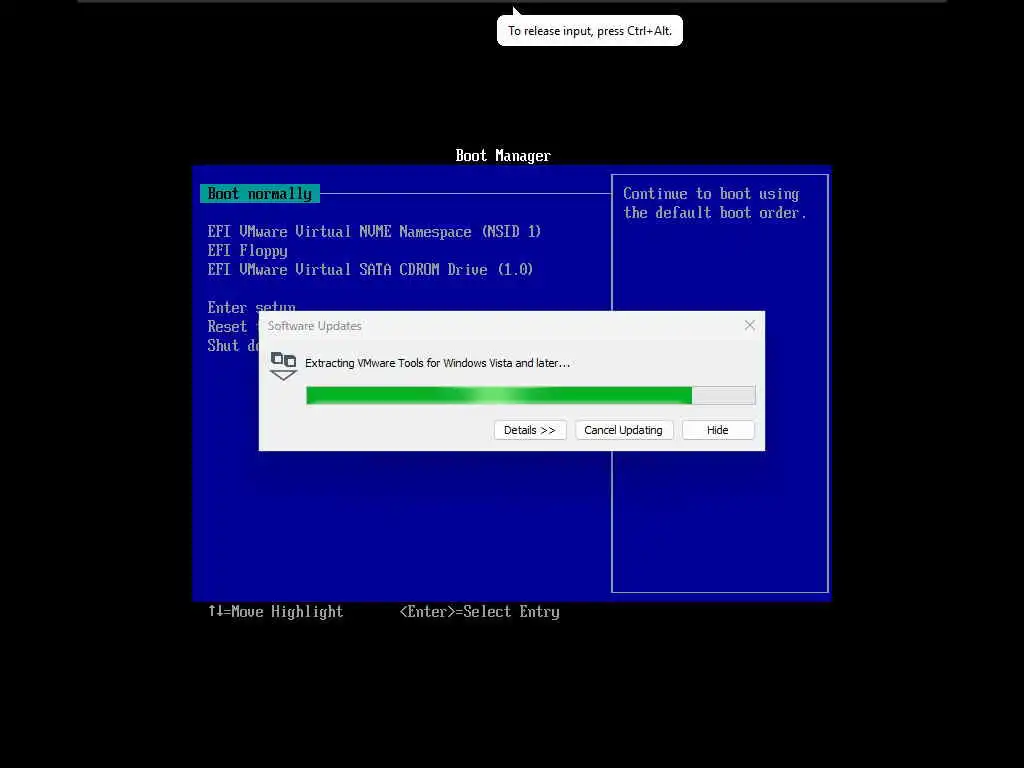Click the Boot Manager heading
The height and width of the screenshot is (768, 1024).
click(503, 155)
